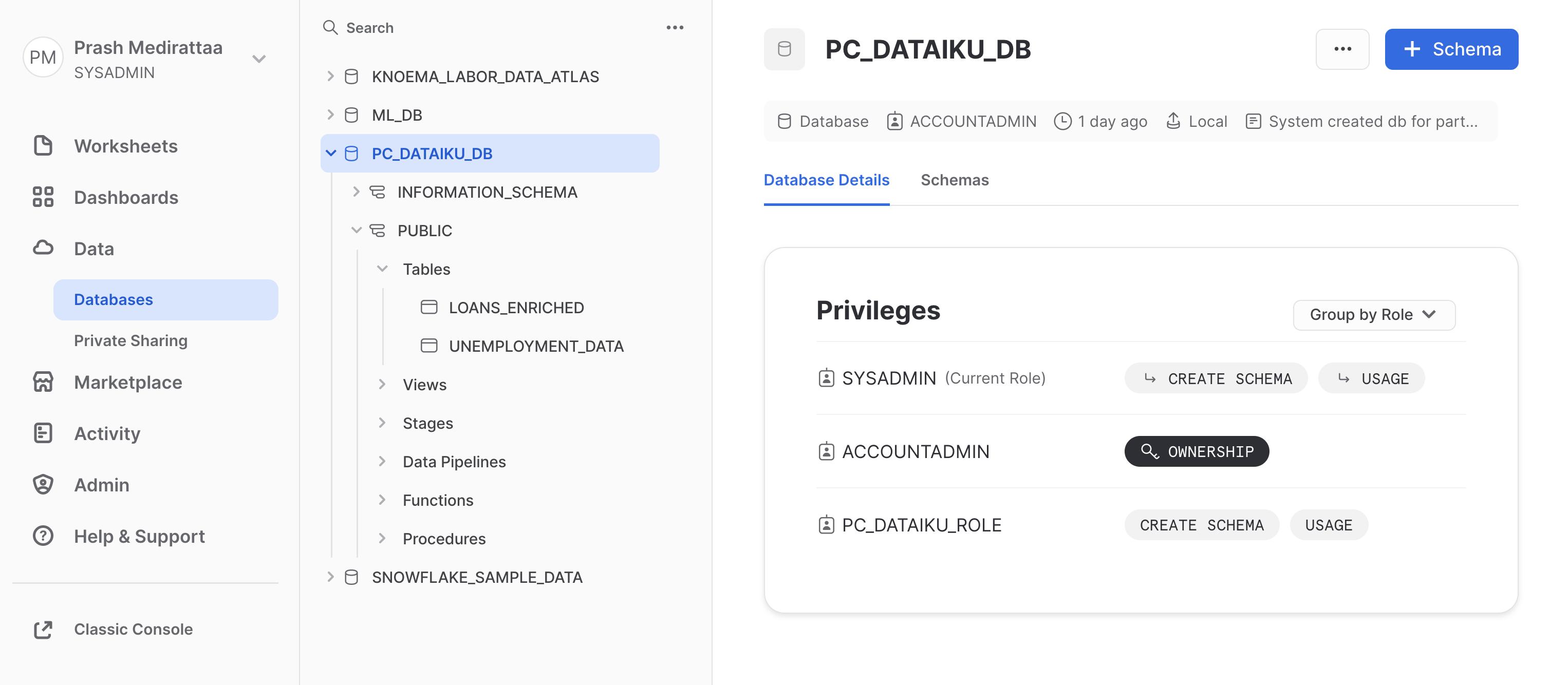Click the search magnifier icon
The height and width of the screenshot is (685, 1568).
pos(330,27)
